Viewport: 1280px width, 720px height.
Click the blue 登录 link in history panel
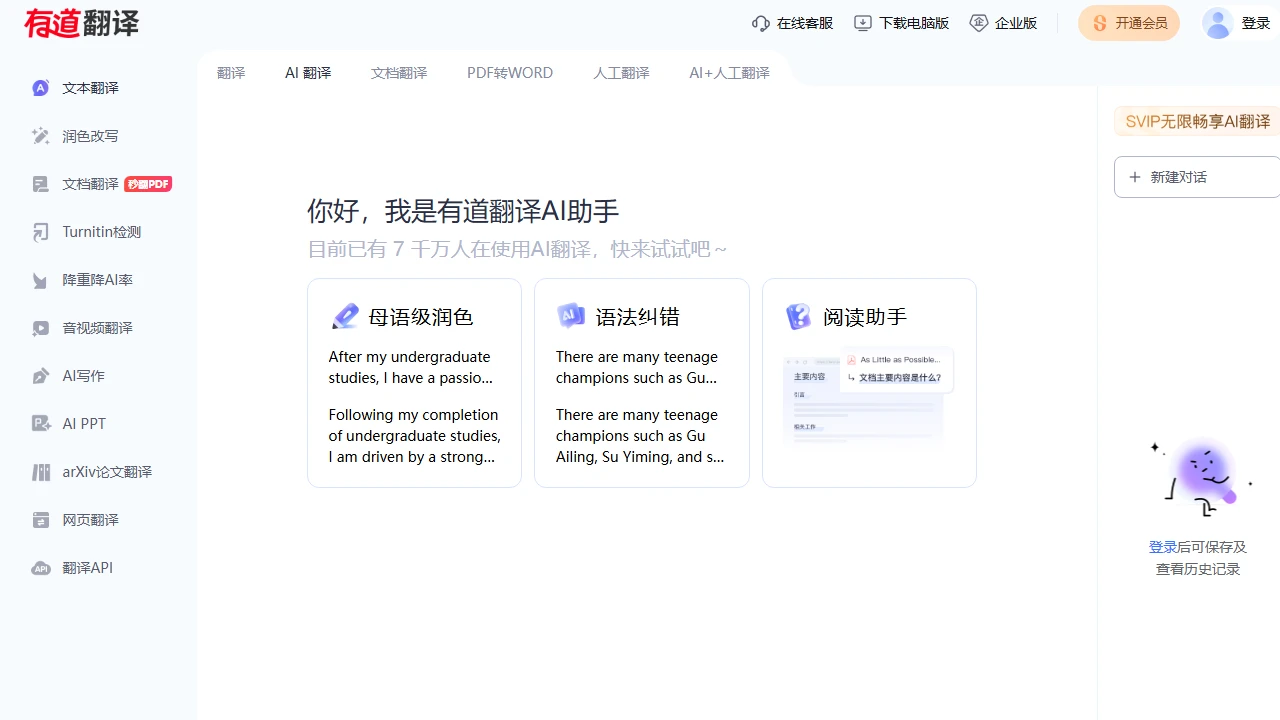tap(1162, 547)
